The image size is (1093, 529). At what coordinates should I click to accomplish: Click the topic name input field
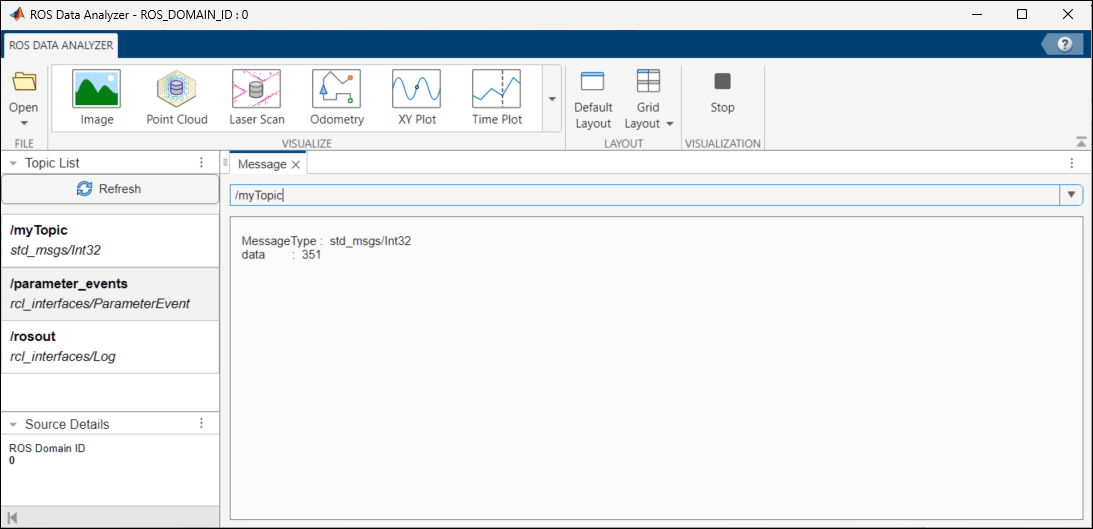(644, 196)
